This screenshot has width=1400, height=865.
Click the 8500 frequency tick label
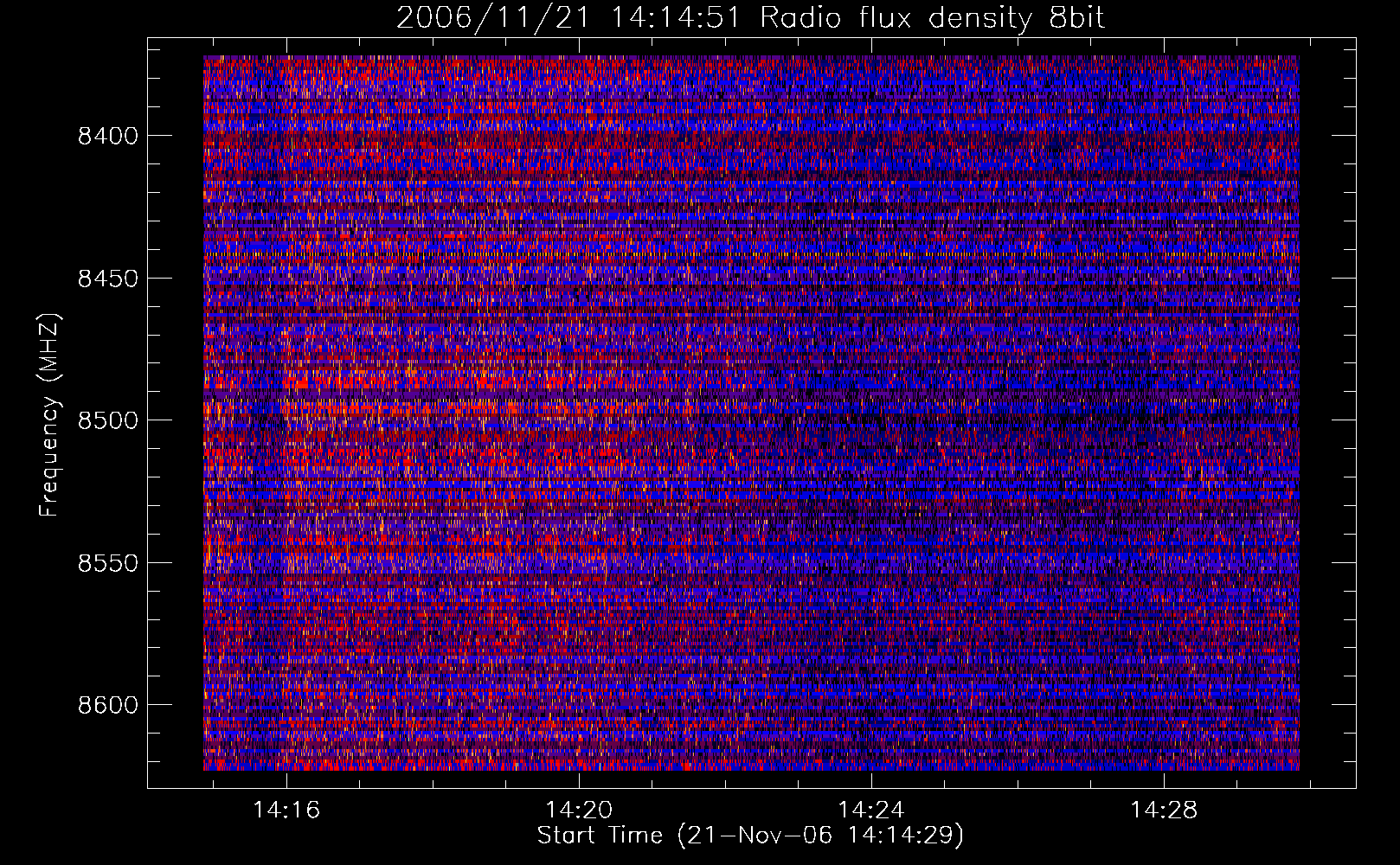(x=107, y=420)
